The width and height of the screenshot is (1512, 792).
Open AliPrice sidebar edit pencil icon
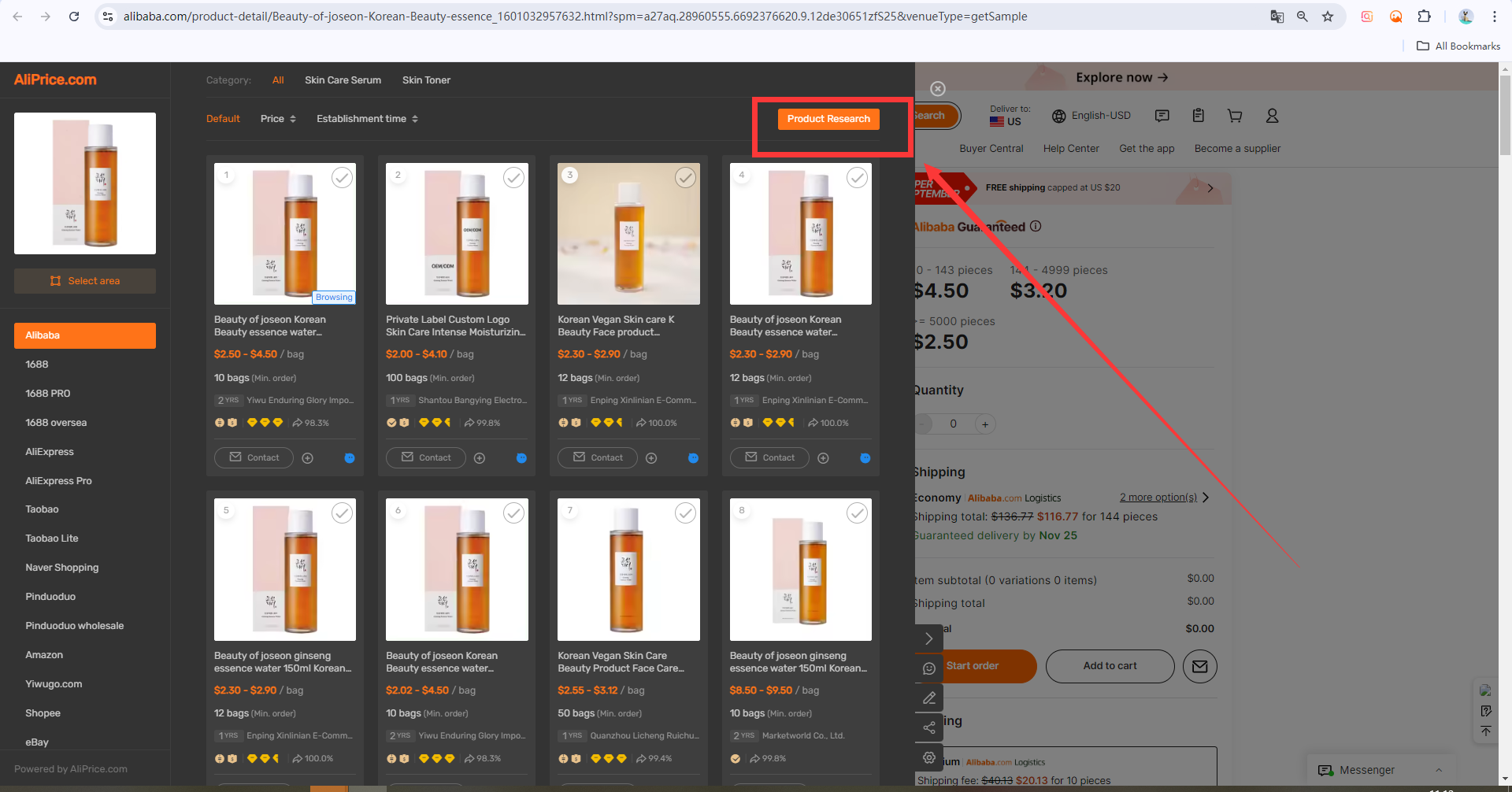coord(929,698)
